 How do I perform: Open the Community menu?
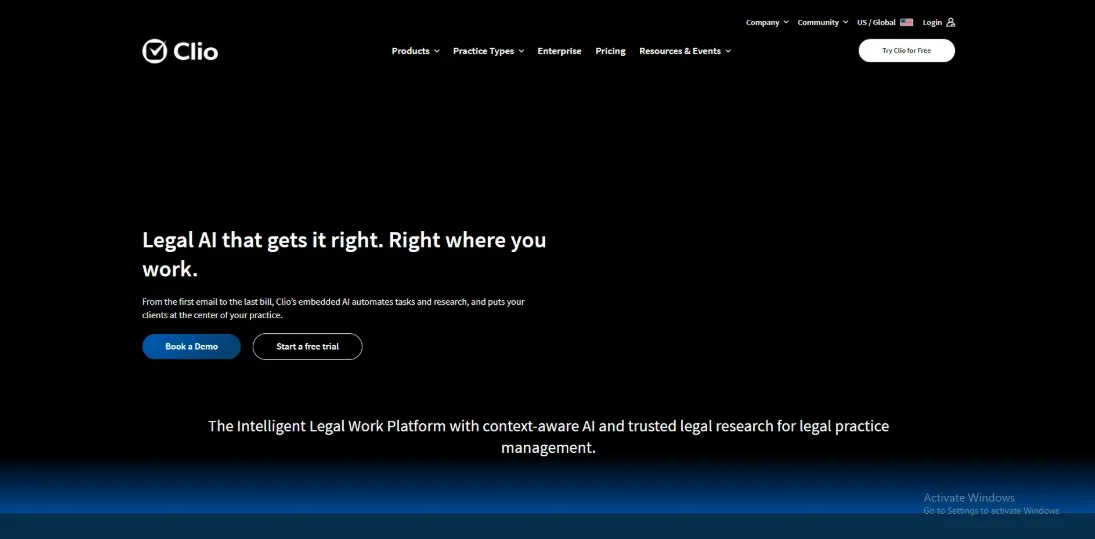click(x=823, y=22)
